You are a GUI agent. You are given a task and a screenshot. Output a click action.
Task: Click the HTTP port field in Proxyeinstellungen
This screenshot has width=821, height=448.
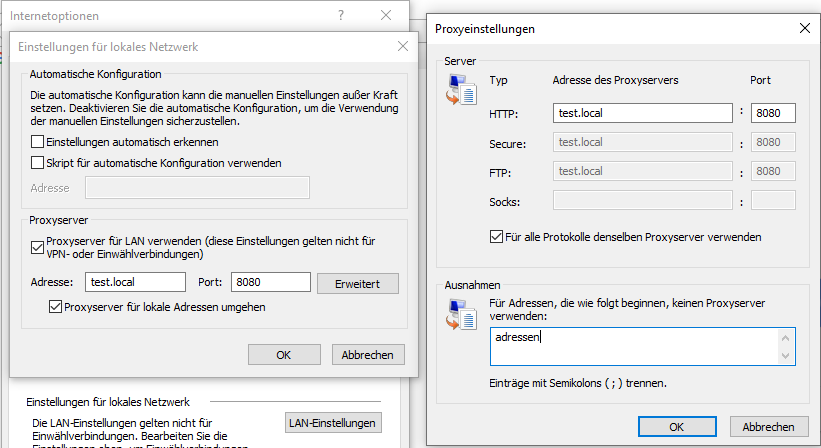pos(772,113)
